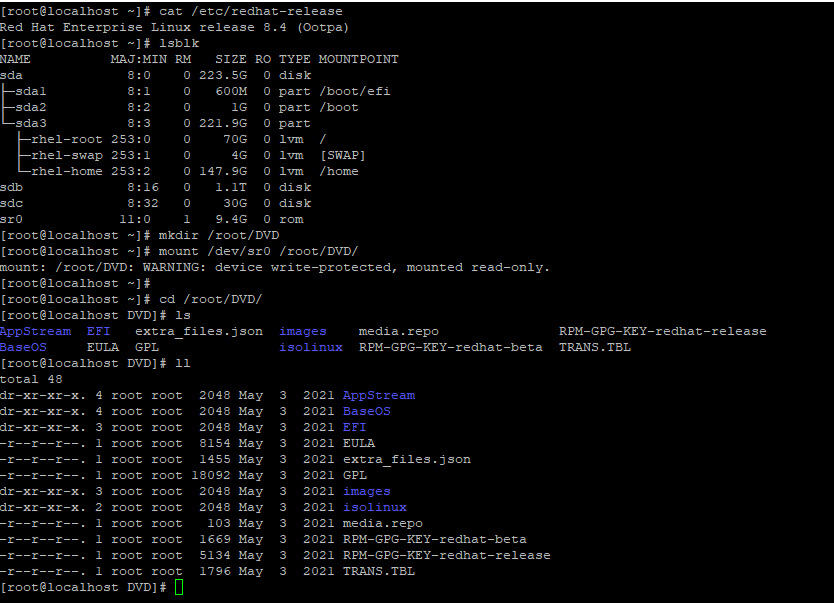This screenshot has height=603, width=834.
Task: Click the 'sdc' disk name
Action: tap(11, 203)
